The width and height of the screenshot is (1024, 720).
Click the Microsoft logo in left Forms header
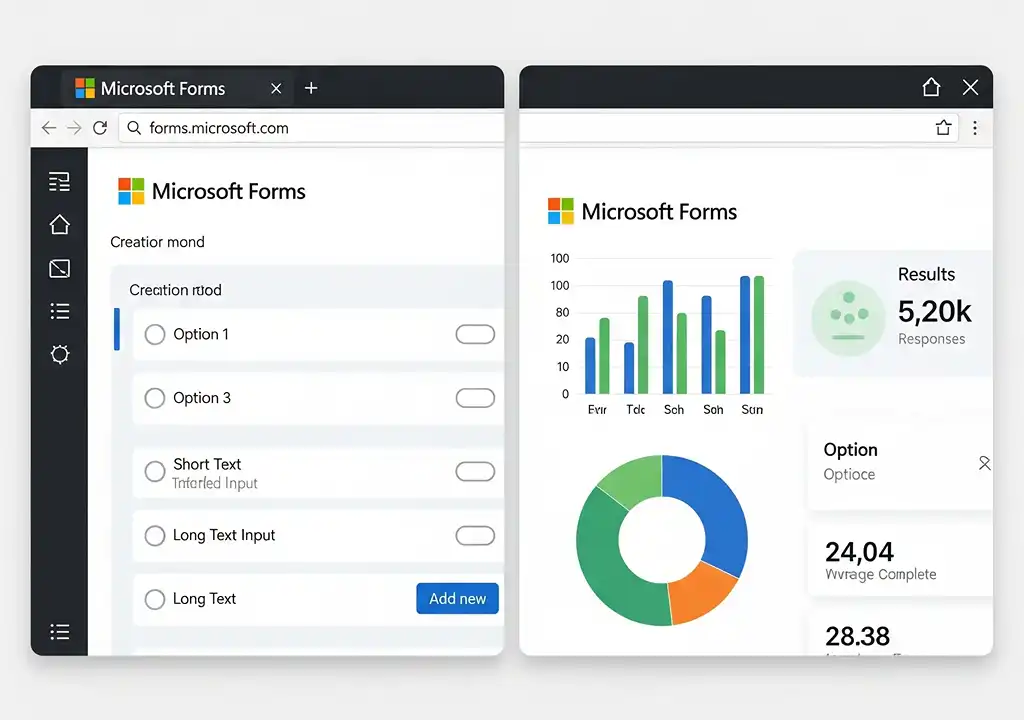(131, 191)
